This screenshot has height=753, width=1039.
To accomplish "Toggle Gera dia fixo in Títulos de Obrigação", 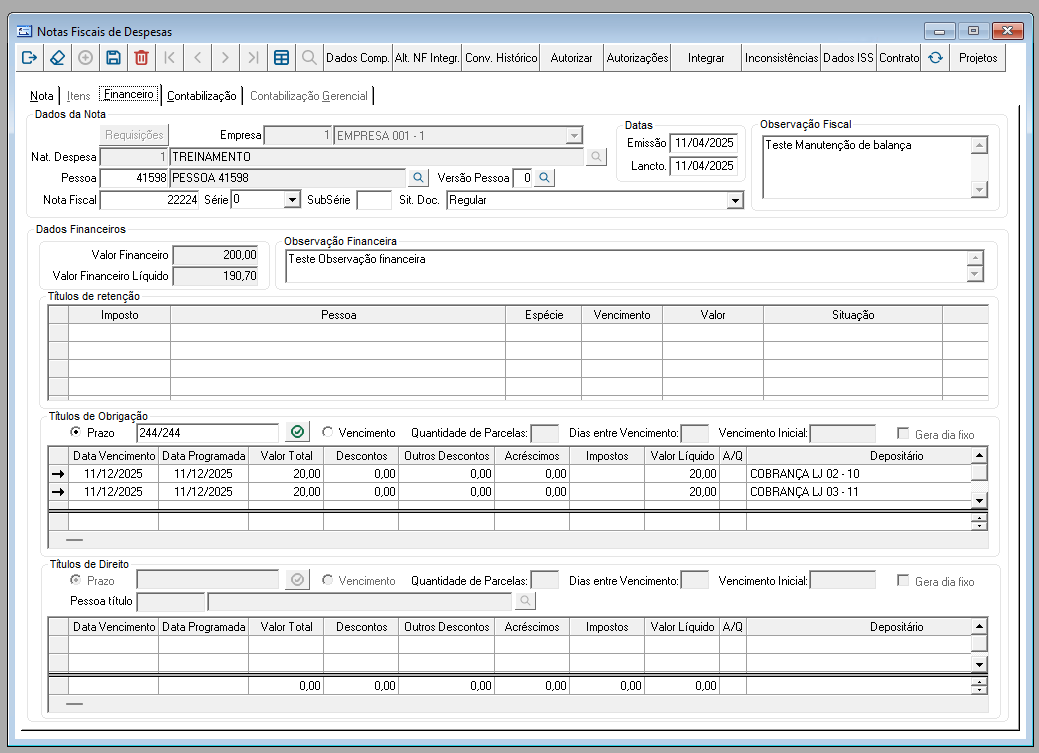I will click(x=902, y=434).
